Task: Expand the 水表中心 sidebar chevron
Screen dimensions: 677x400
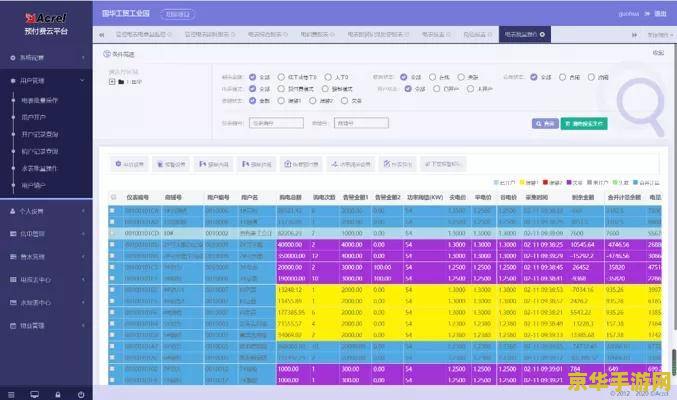Action: pyautogui.click(x=83, y=303)
